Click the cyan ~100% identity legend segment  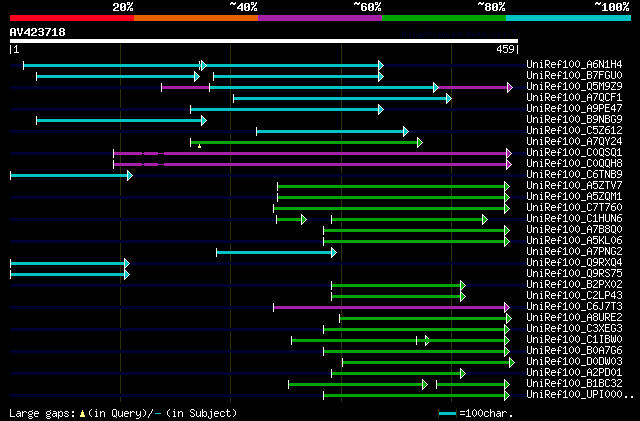(568, 18)
